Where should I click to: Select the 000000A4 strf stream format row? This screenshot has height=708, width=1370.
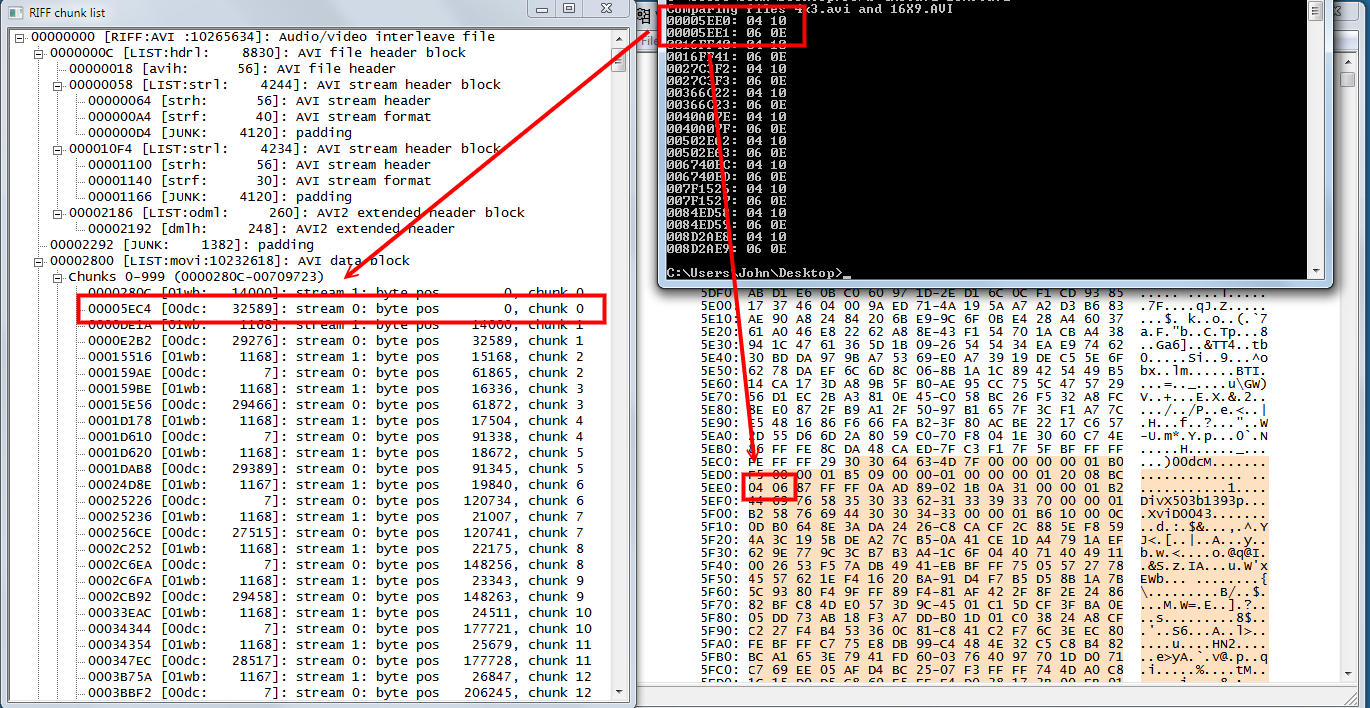259,117
